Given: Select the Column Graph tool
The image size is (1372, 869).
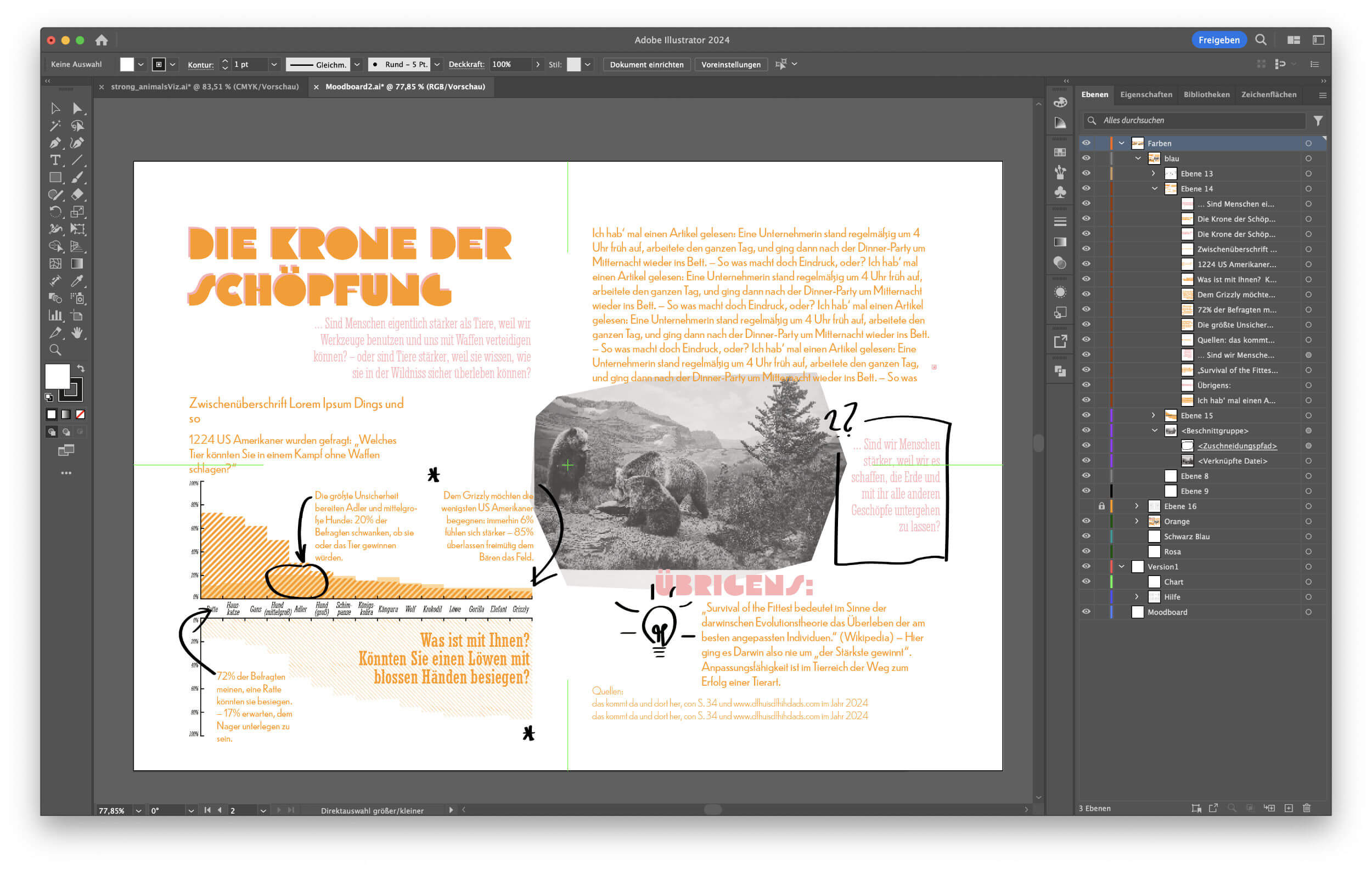Looking at the screenshot, I should pyautogui.click(x=55, y=315).
